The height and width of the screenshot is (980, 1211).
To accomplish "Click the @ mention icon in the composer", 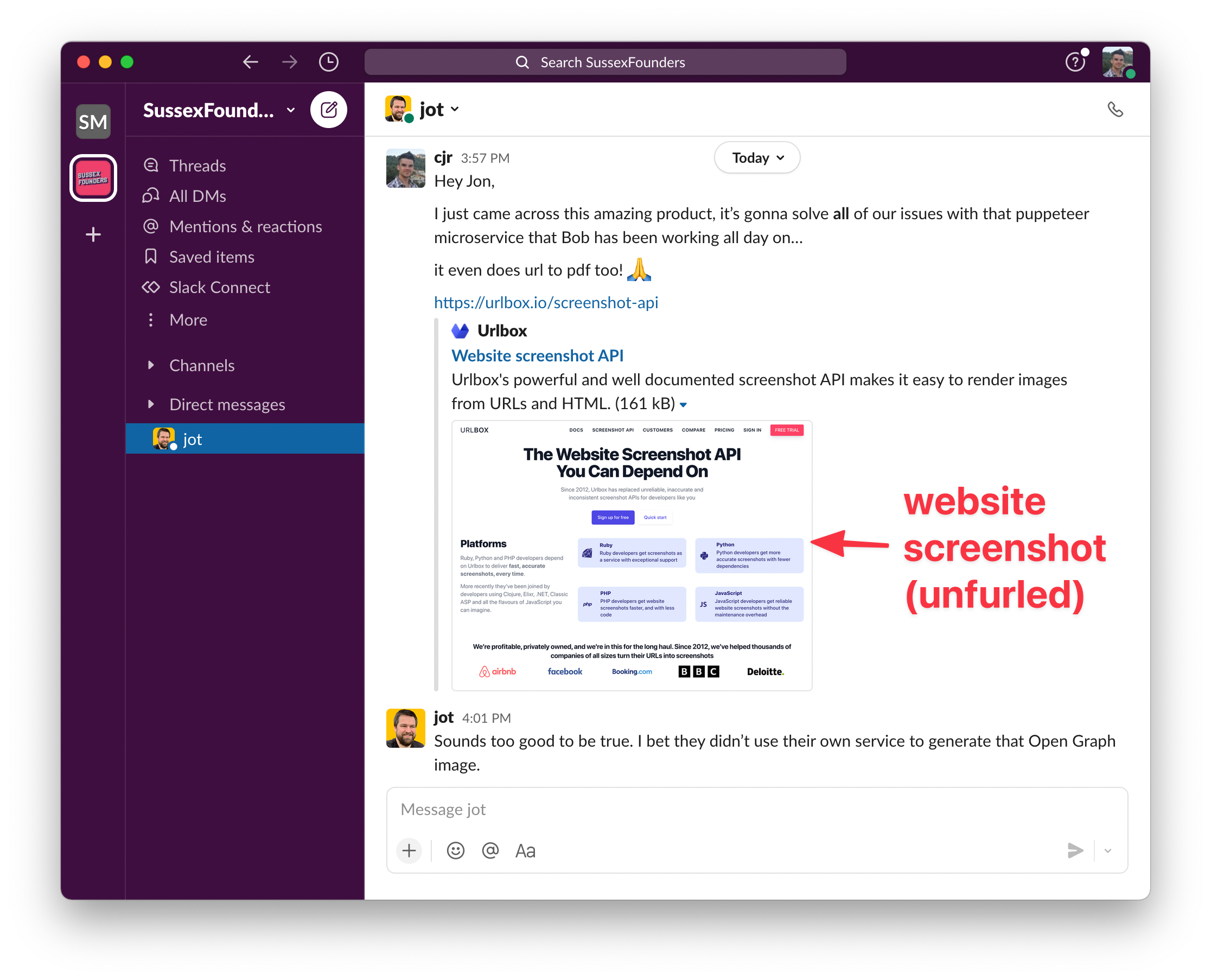I will click(490, 851).
